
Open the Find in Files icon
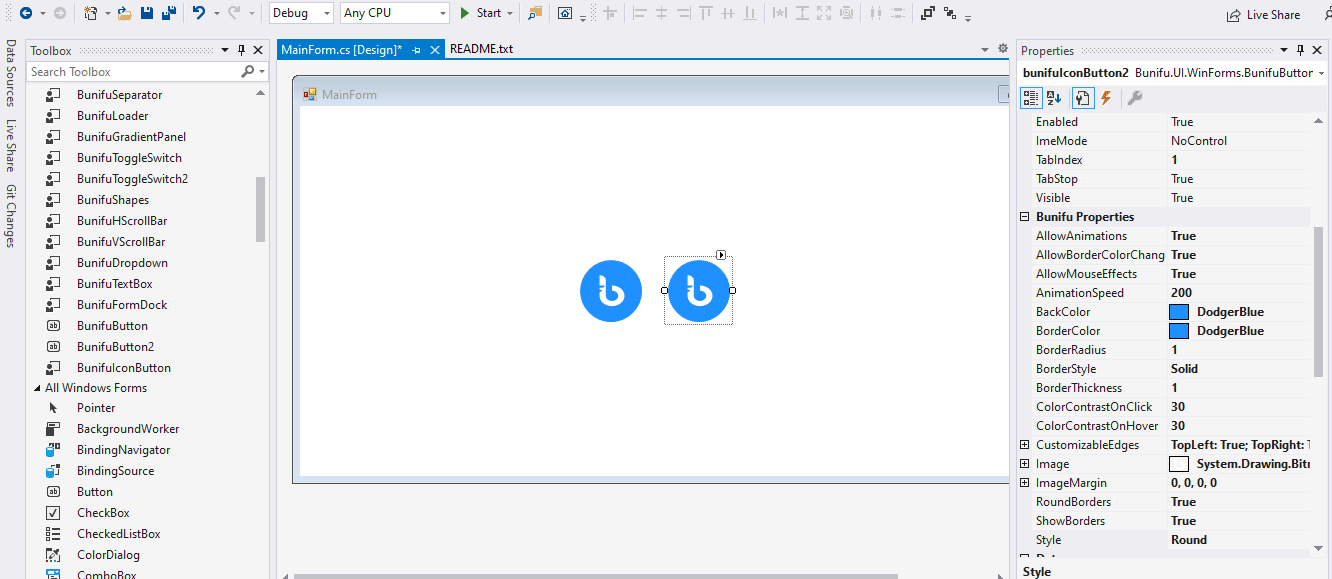click(x=535, y=14)
